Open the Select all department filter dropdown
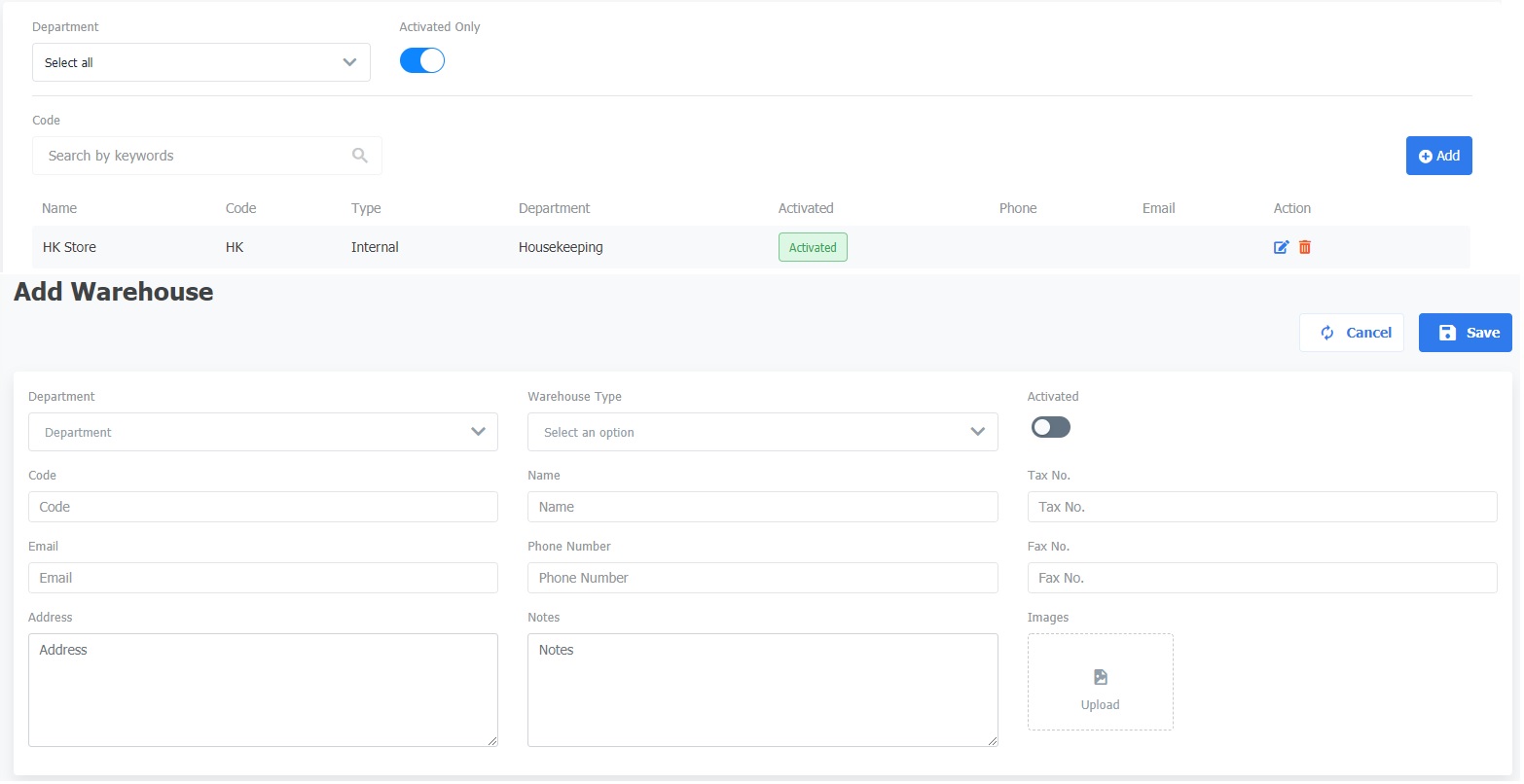Screen dimensions: 1524x784 point(200,62)
